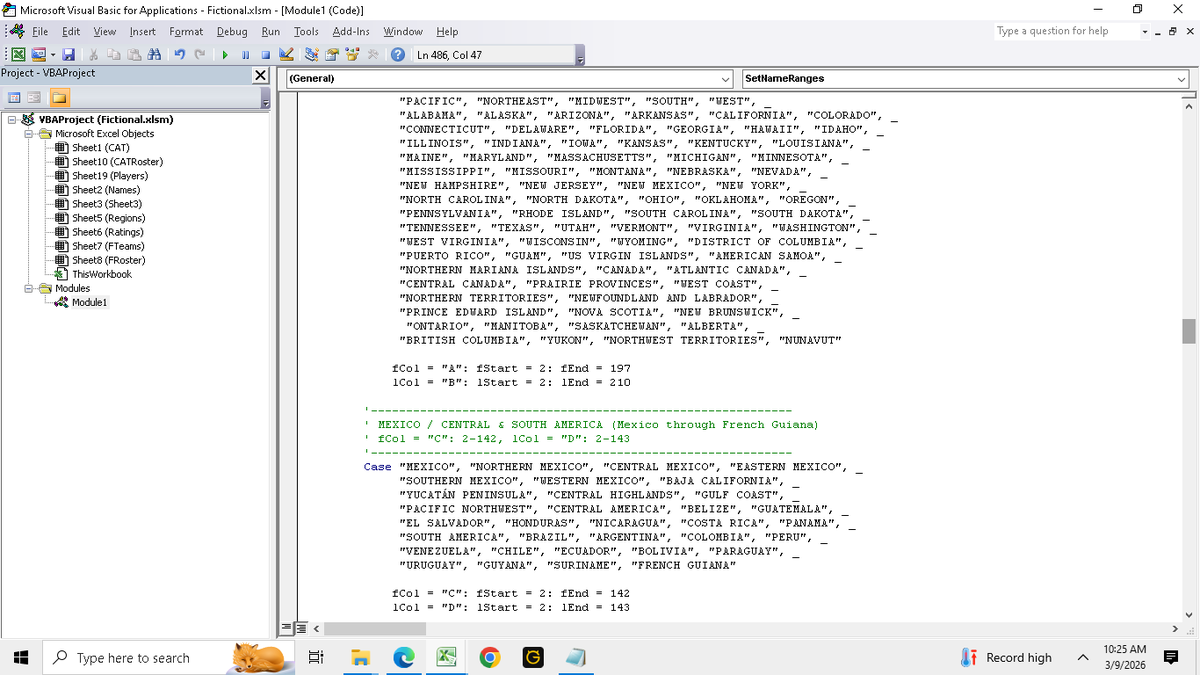Toggle Folders view in Project pane
The height and width of the screenshot is (675, 1200).
point(60,97)
